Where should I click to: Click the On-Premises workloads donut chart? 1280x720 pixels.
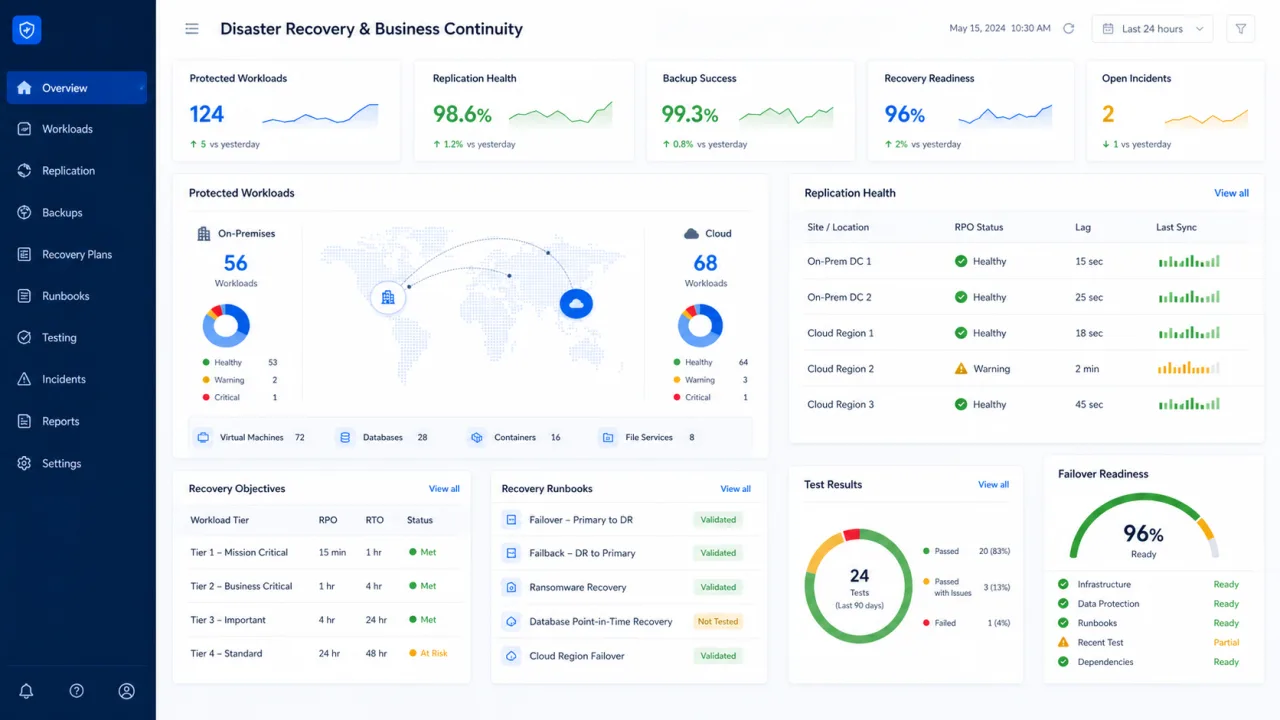click(226, 325)
